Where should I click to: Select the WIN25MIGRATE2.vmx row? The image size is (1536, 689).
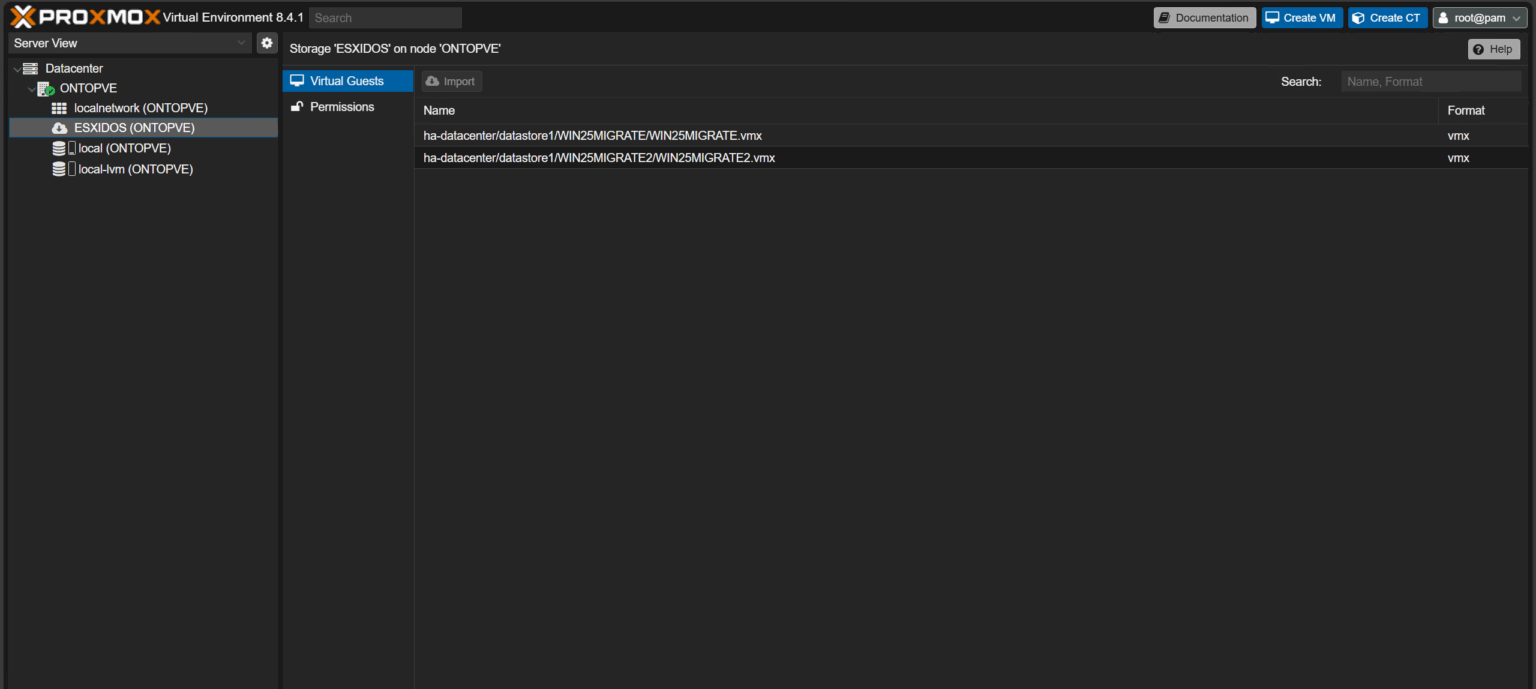click(x=971, y=158)
